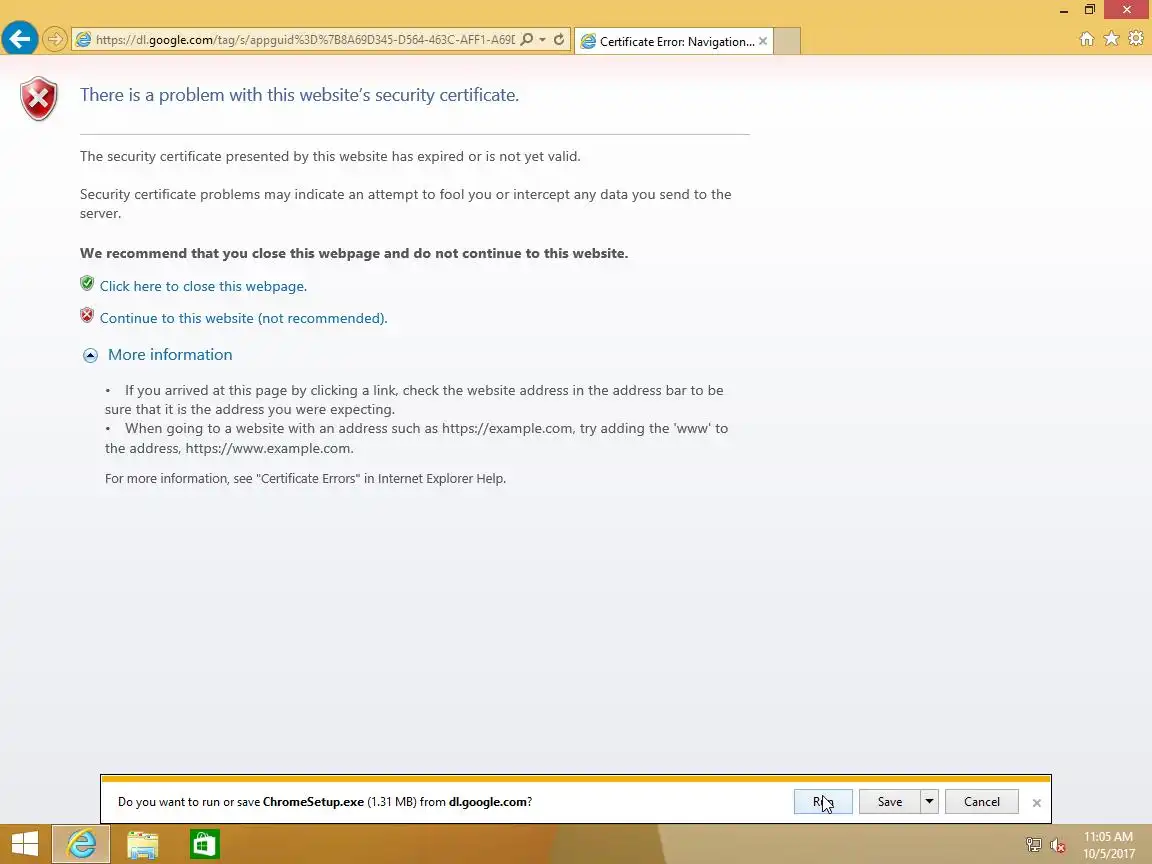Click red shield icon beside Continue link

(x=87, y=315)
